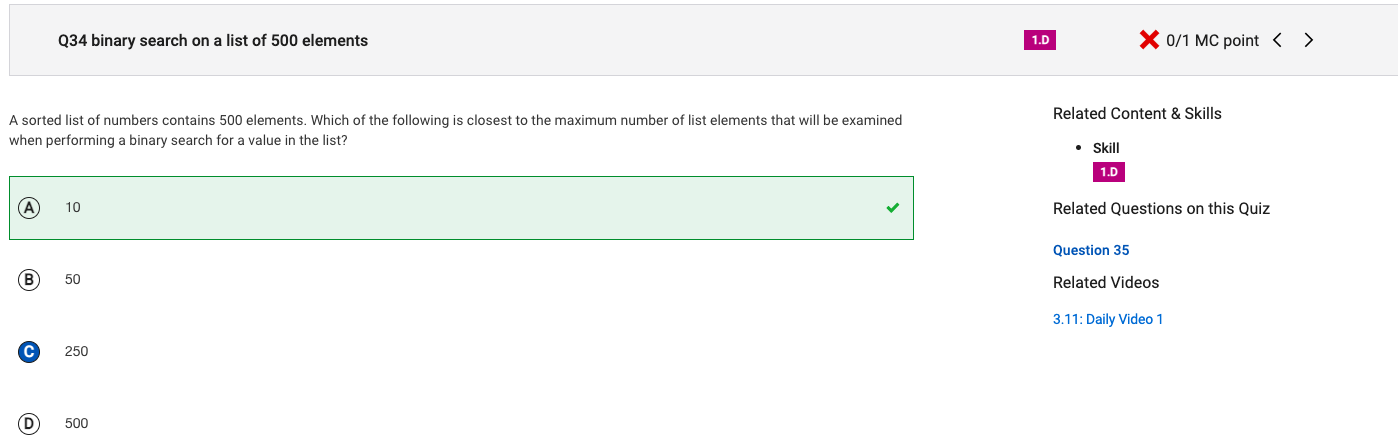The height and width of the screenshot is (445, 1398).
Task: Go to the previous question arrow
Action: pyautogui.click(x=1277, y=40)
